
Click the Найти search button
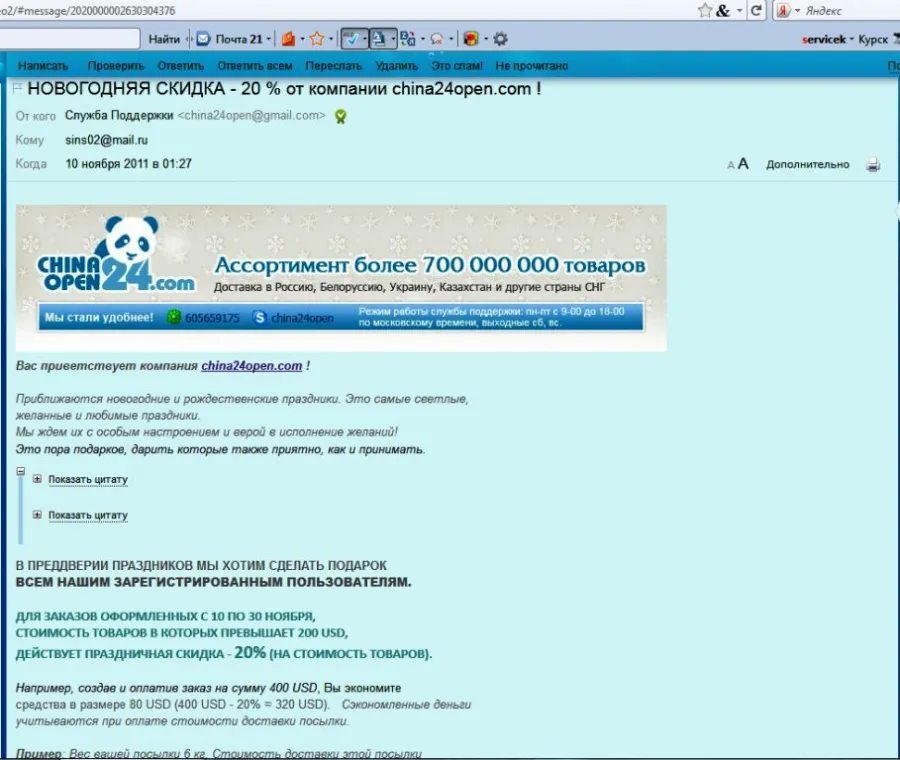[x=164, y=39]
